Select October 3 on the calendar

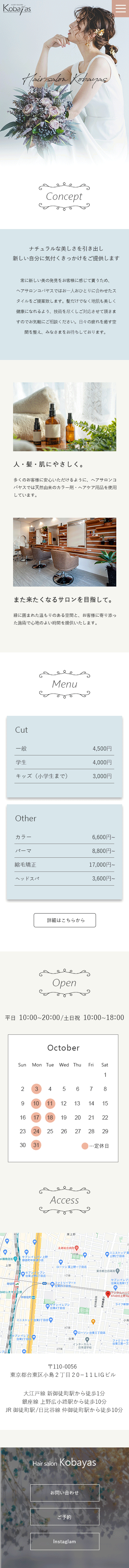click(x=36, y=1089)
